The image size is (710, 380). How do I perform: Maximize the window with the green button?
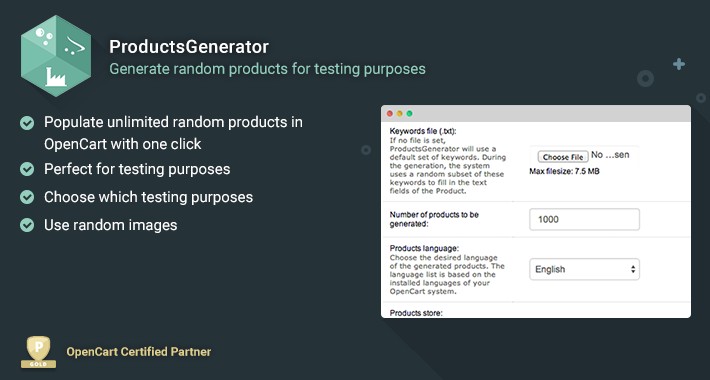click(409, 114)
